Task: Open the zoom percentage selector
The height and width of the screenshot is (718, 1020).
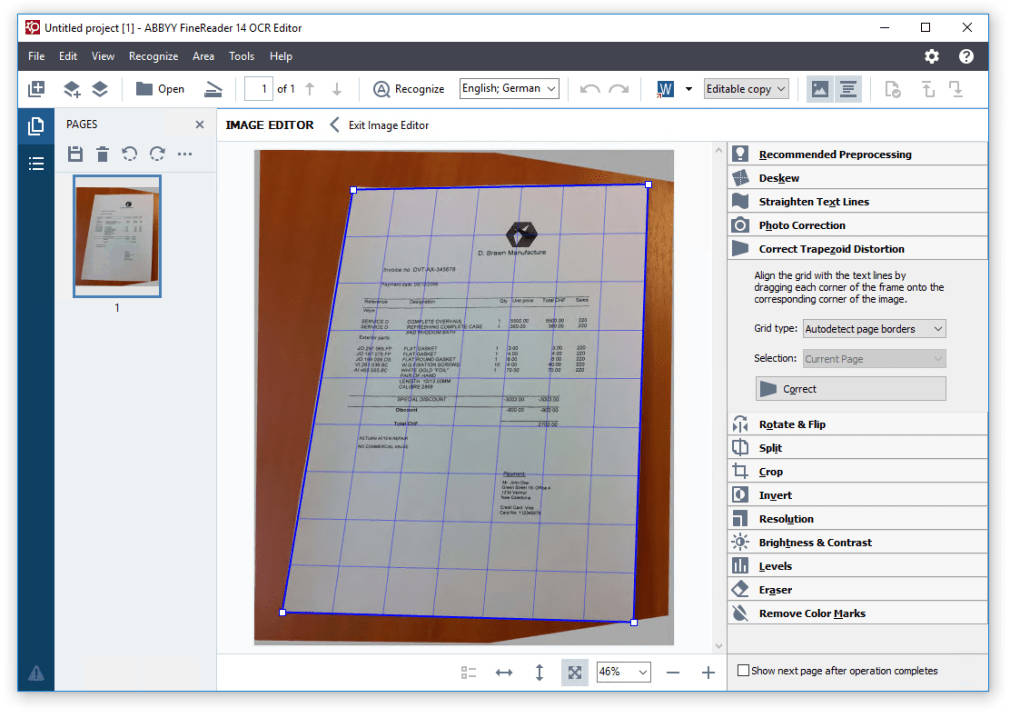Action: (x=622, y=671)
